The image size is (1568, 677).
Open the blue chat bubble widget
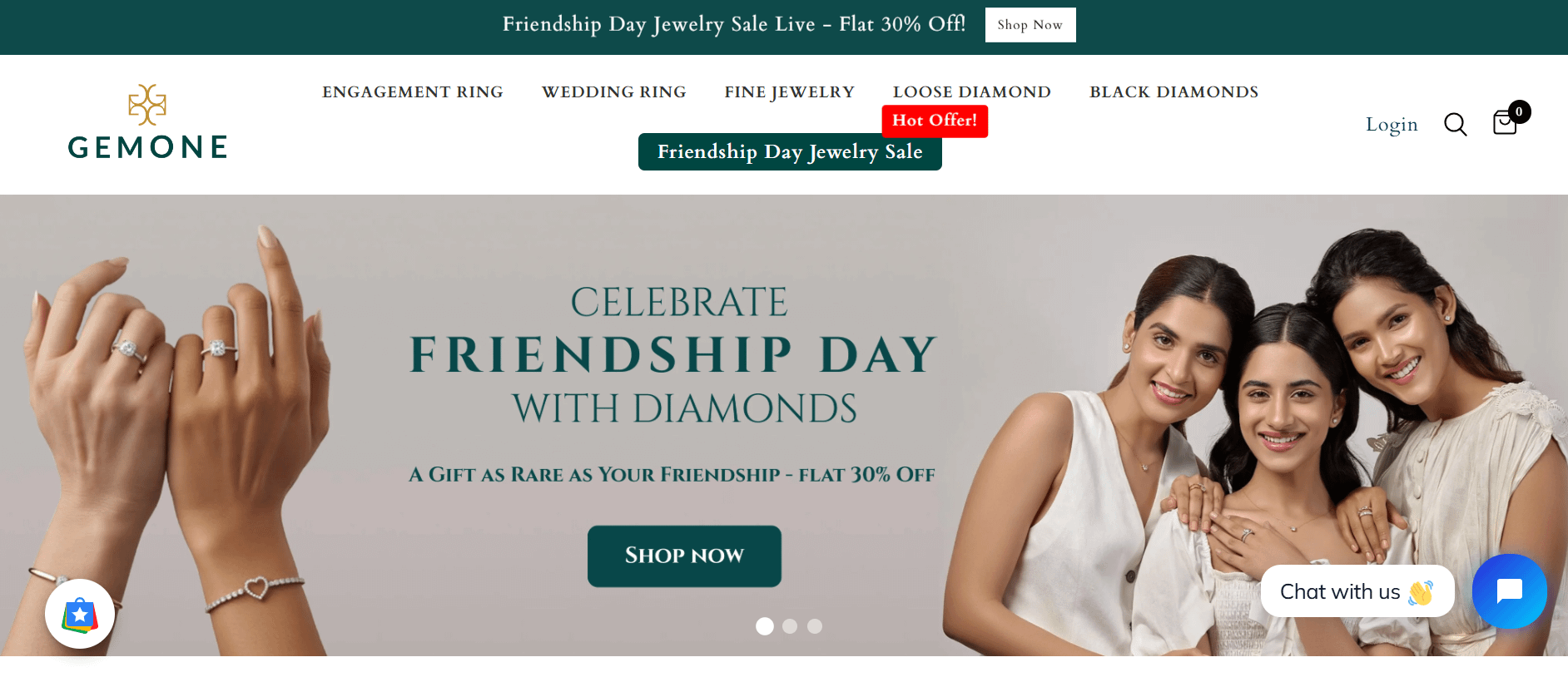pos(1509,591)
